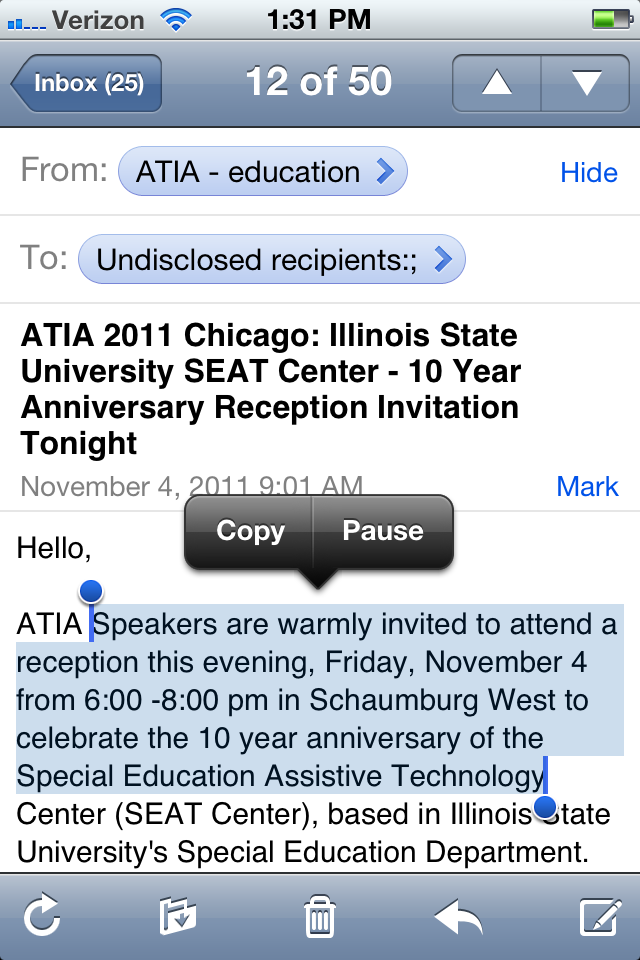Open the move to folder icon
The width and height of the screenshot is (640, 960).
pyautogui.click(x=178, y=915)
